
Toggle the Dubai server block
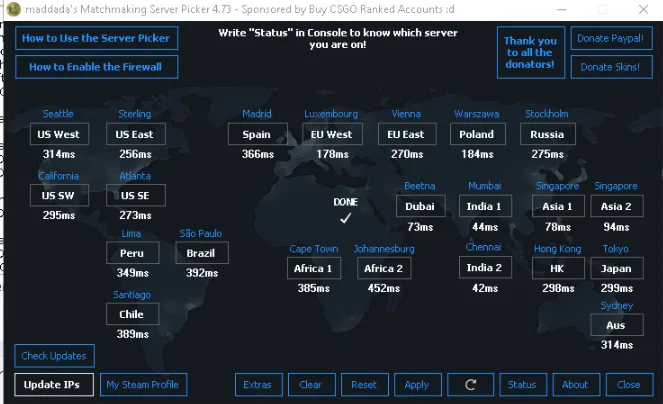click(x=420, y=207)
